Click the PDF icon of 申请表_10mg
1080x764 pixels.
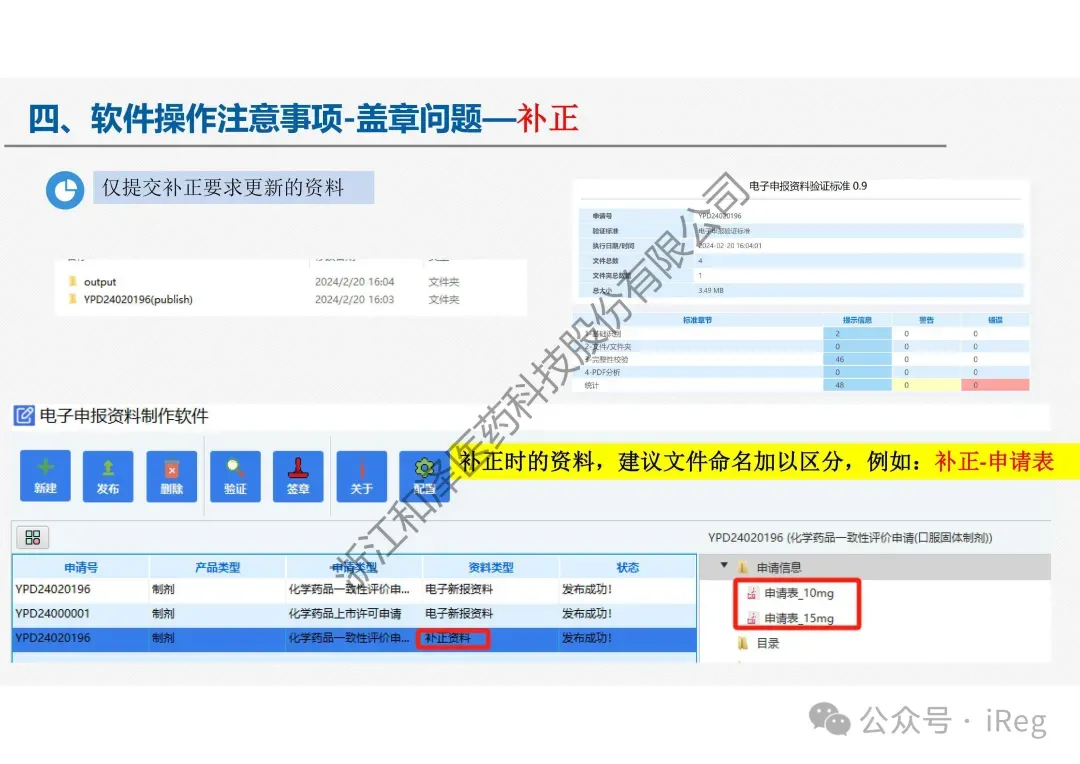(752, 593)
